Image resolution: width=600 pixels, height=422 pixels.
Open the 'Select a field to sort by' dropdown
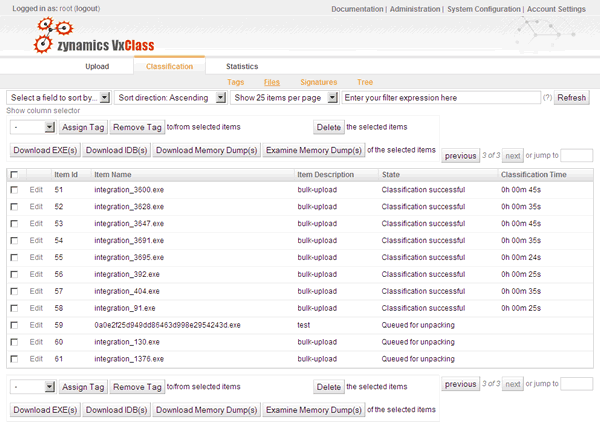(58, 98)
